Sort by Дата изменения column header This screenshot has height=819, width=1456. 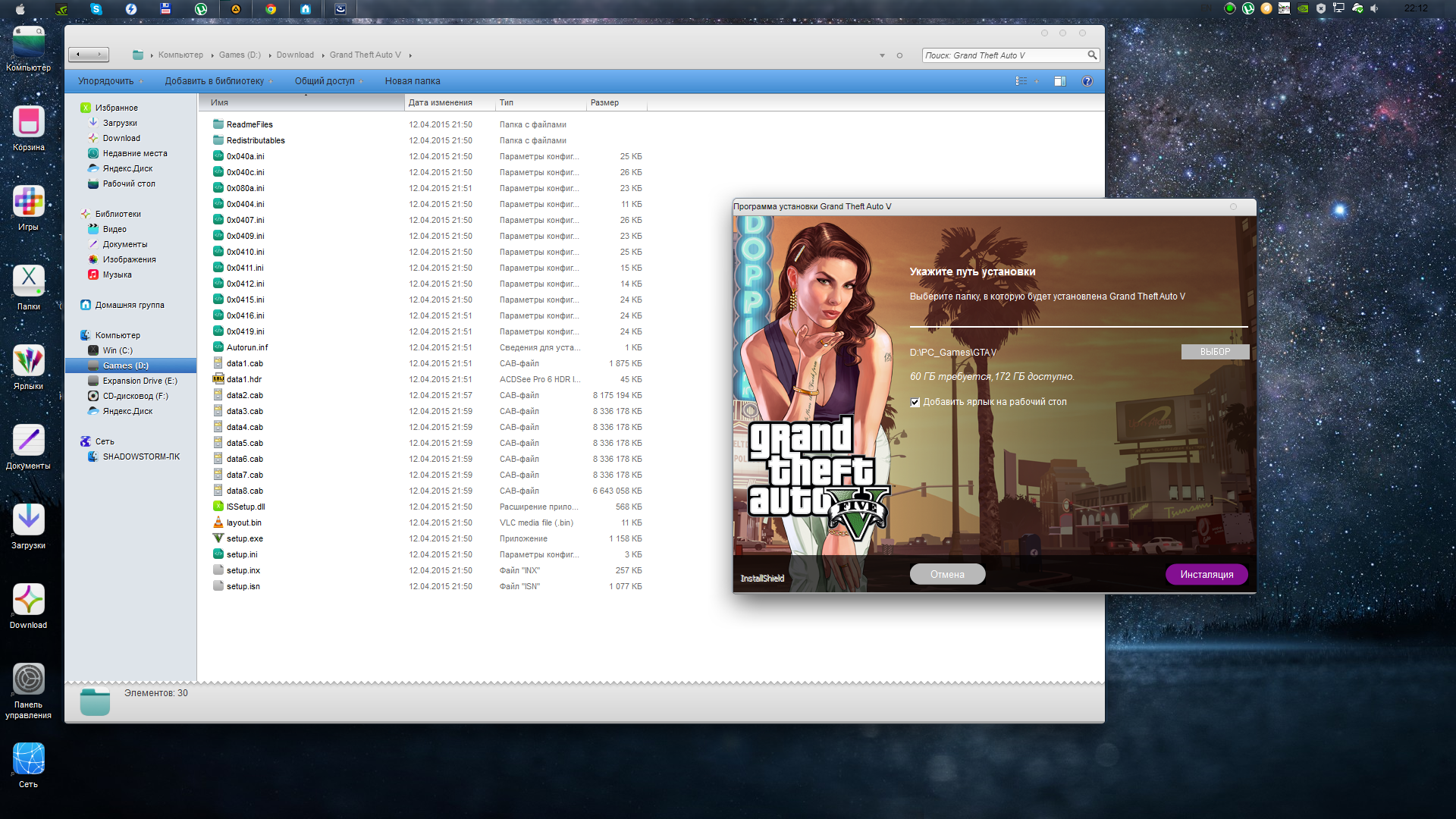pos(450,102)
